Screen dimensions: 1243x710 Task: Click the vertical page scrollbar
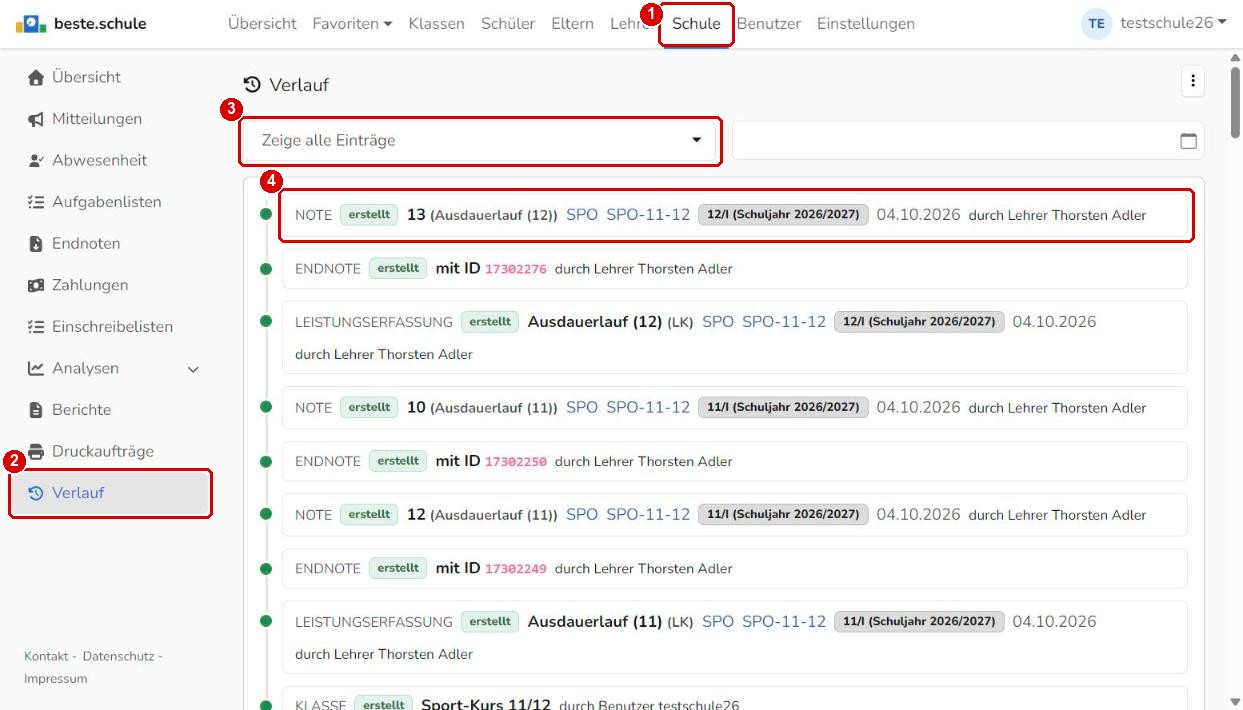coord(1235,380)
